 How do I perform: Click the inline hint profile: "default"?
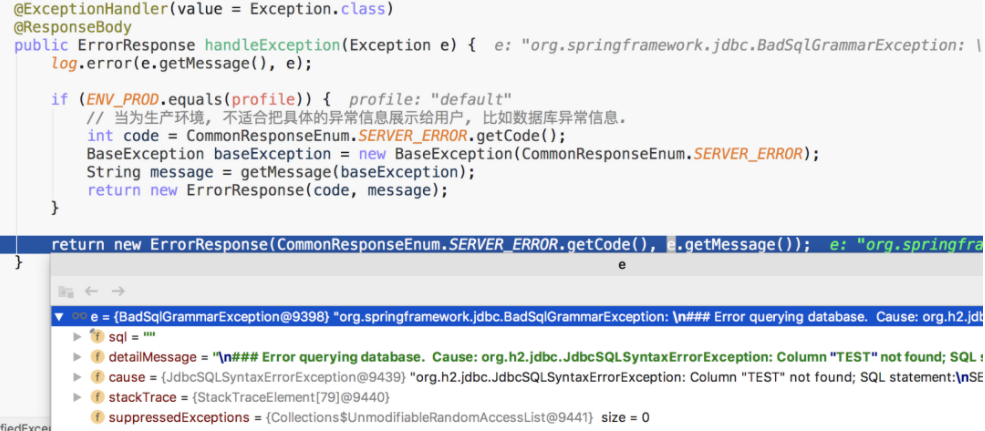[431, 100]
